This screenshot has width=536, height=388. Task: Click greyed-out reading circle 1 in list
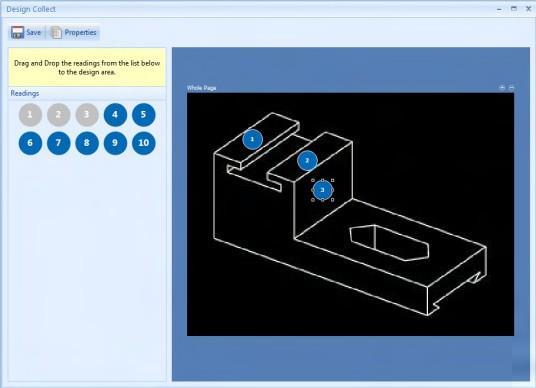click(30, 115)
